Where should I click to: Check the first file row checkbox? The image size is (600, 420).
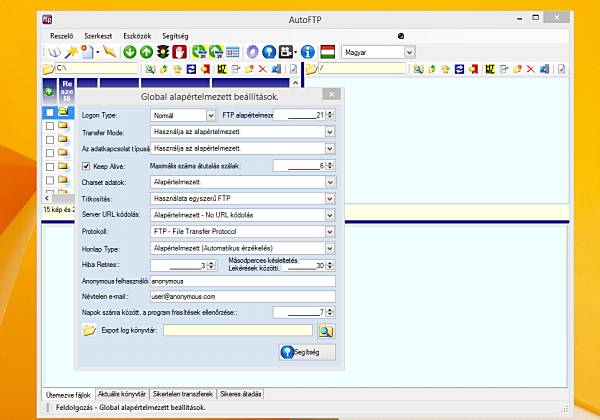pyautogui.click(x=49, y=112)
